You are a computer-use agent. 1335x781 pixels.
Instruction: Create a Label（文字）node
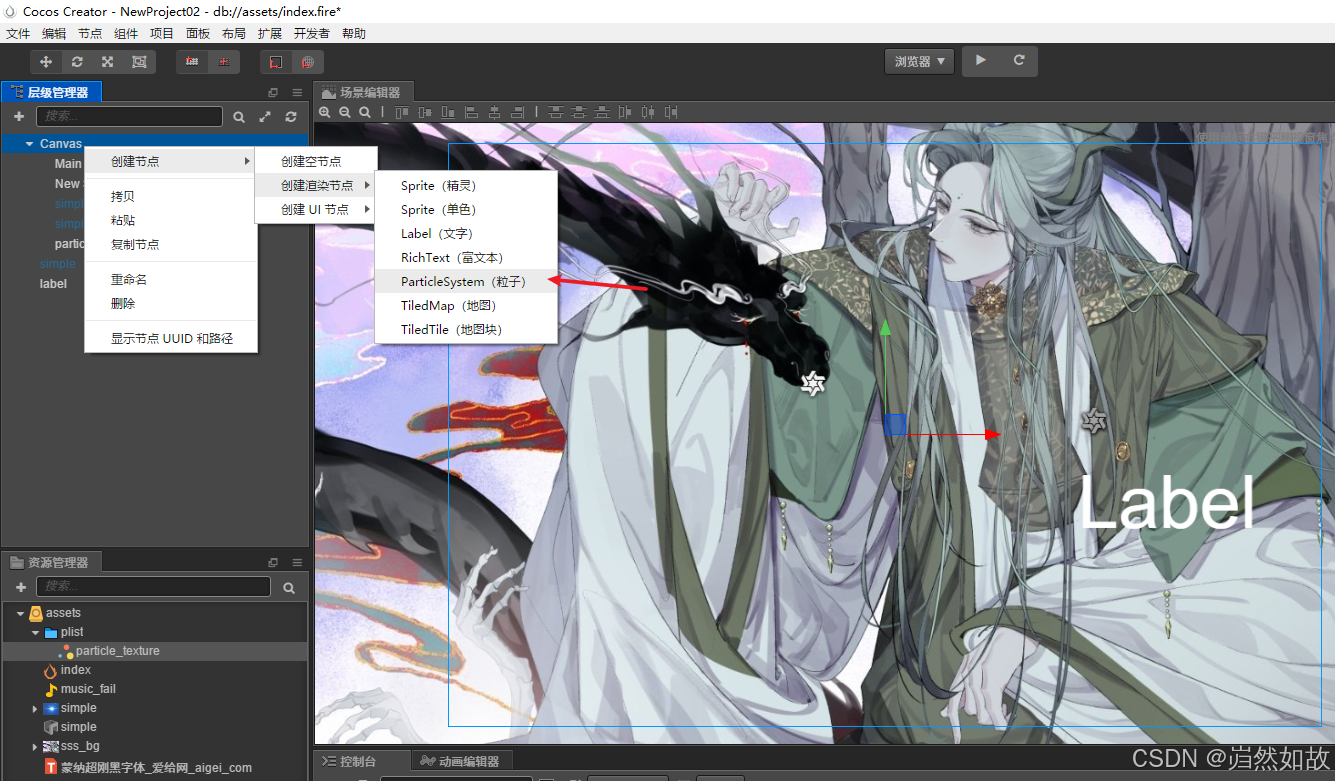pyautogui.click(x=466, y=234)
